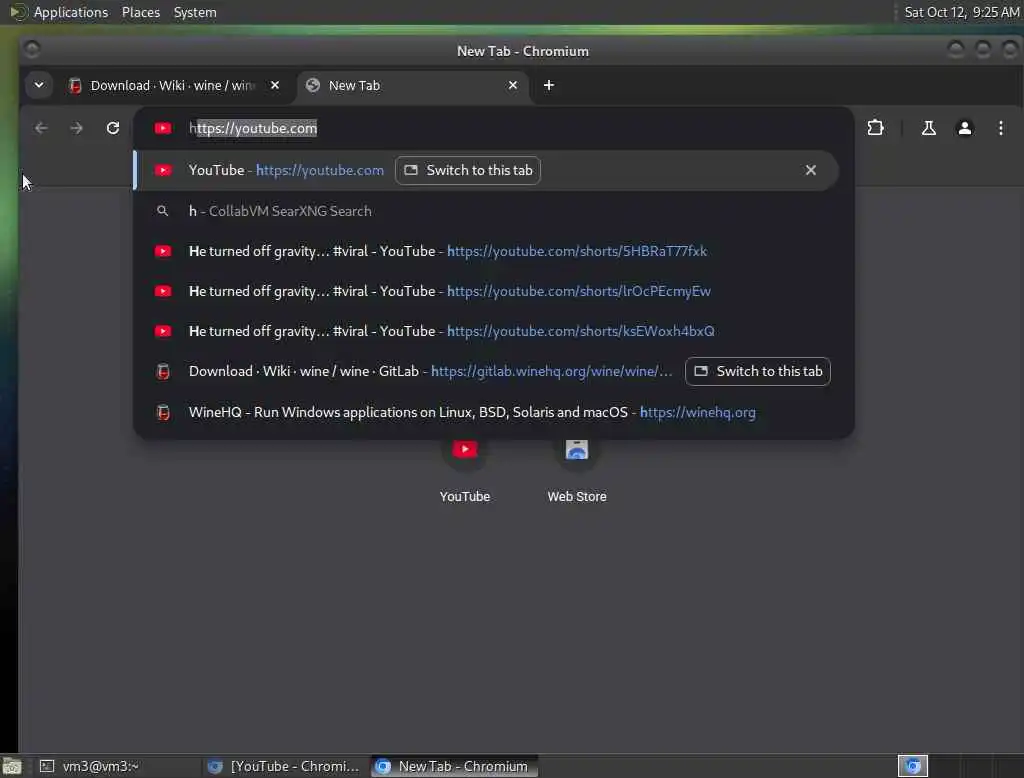Click the WineHQ suggestion favicon
The height and width of the screenshot is (778, 1024).
(163, 412)
